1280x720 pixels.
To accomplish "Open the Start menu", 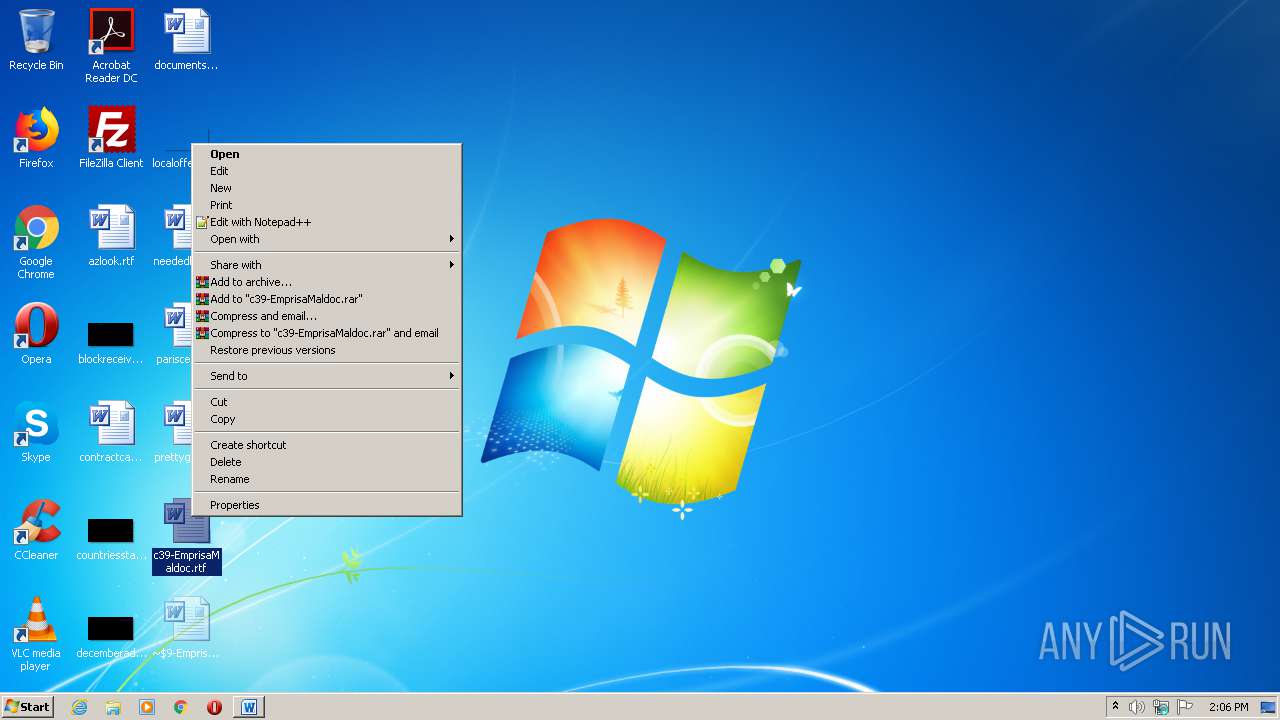I will point(28,707).
